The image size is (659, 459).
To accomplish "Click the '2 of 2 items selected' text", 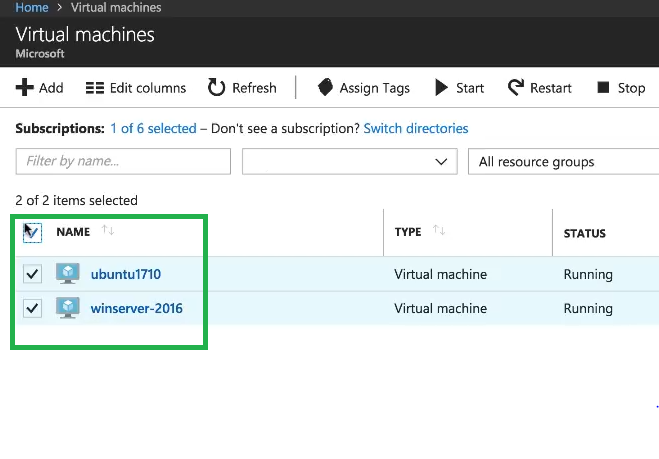I will 76,200.
